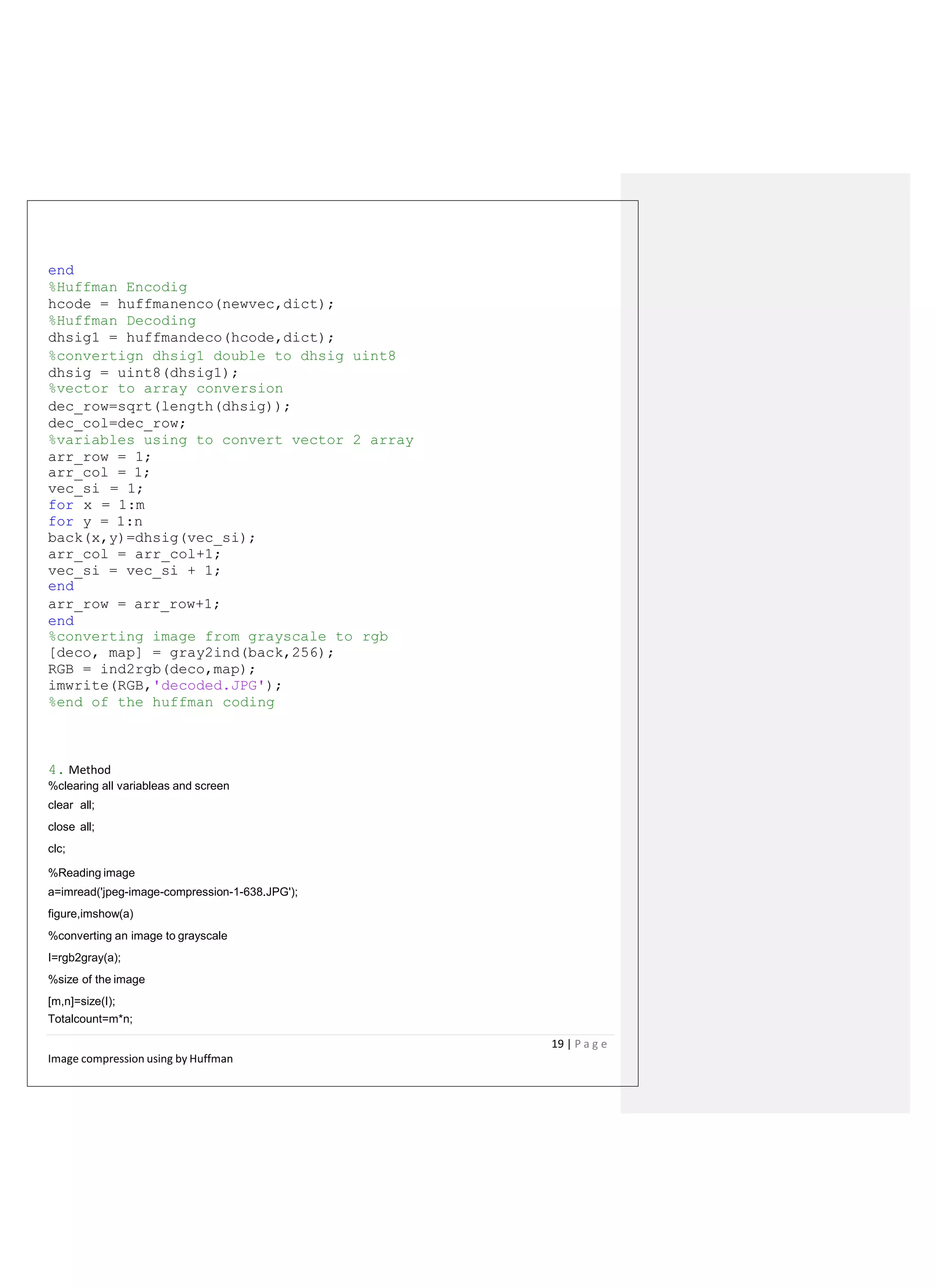Click the '[m,n]=size(I);' line
The width and height of the screenshot is (936, 1288).
(82, 1002)
